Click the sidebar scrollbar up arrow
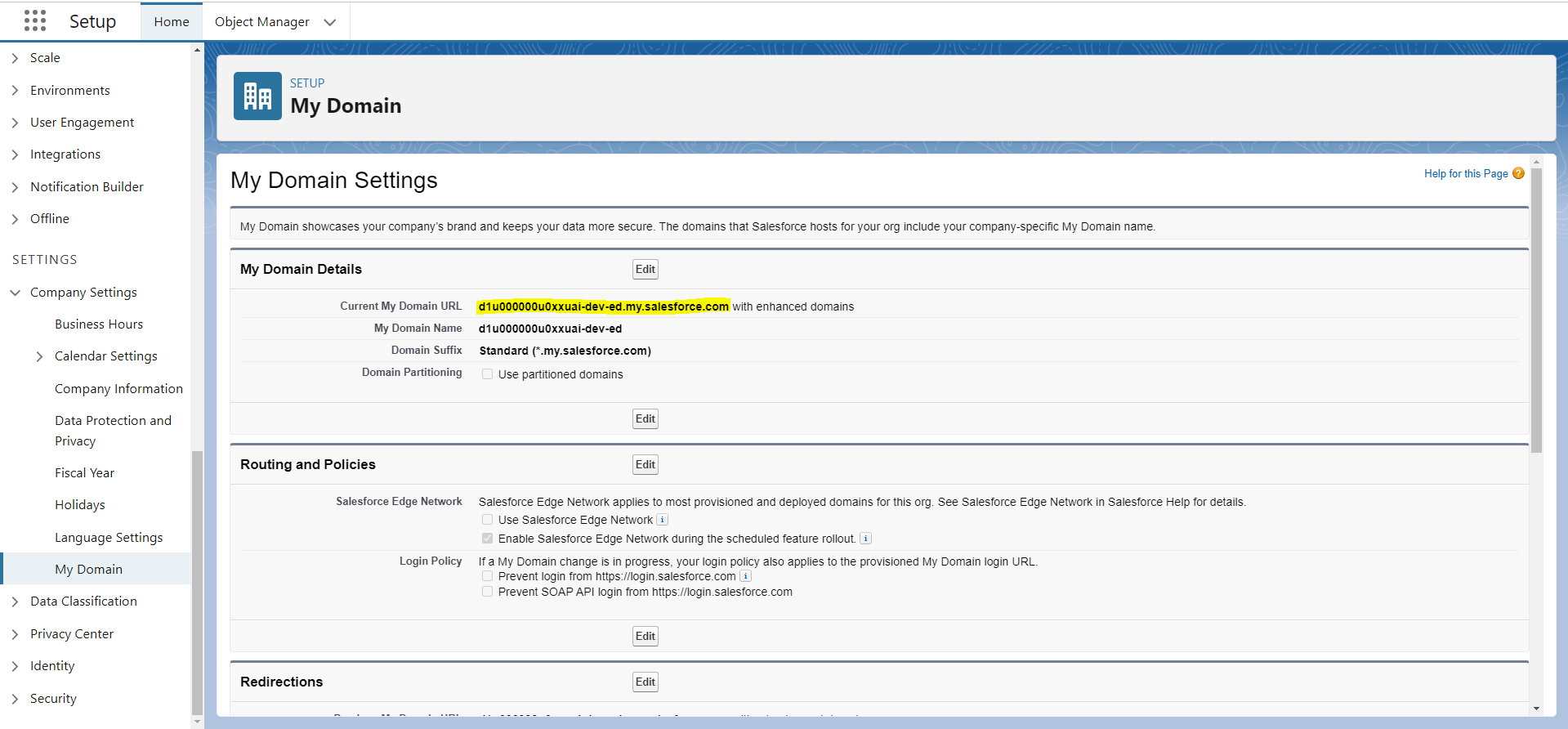Image resolution: width=1568 pixels, height=729 pixels. point(197,50)
